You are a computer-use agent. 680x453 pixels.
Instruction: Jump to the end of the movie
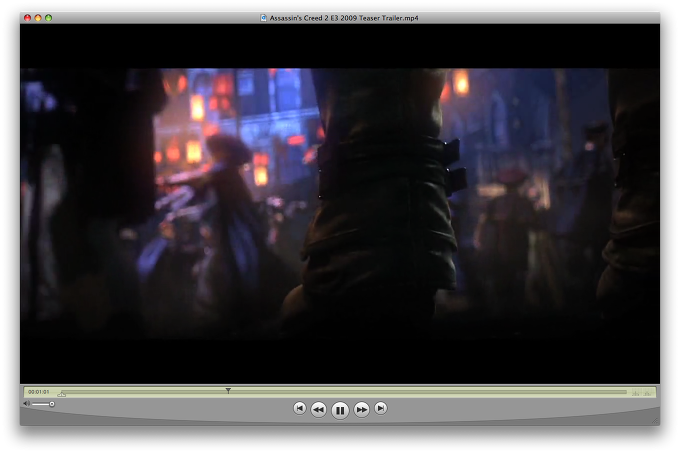tap(381, 408)
